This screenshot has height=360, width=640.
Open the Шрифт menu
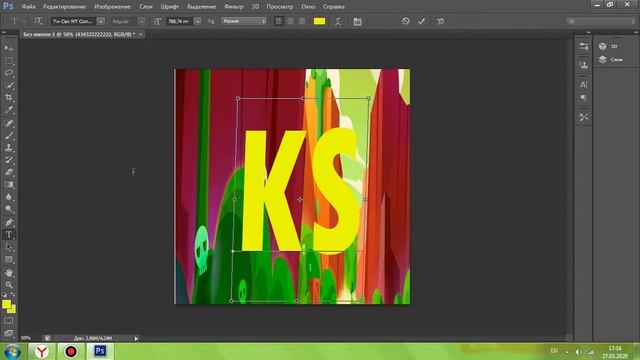point(170,7)
